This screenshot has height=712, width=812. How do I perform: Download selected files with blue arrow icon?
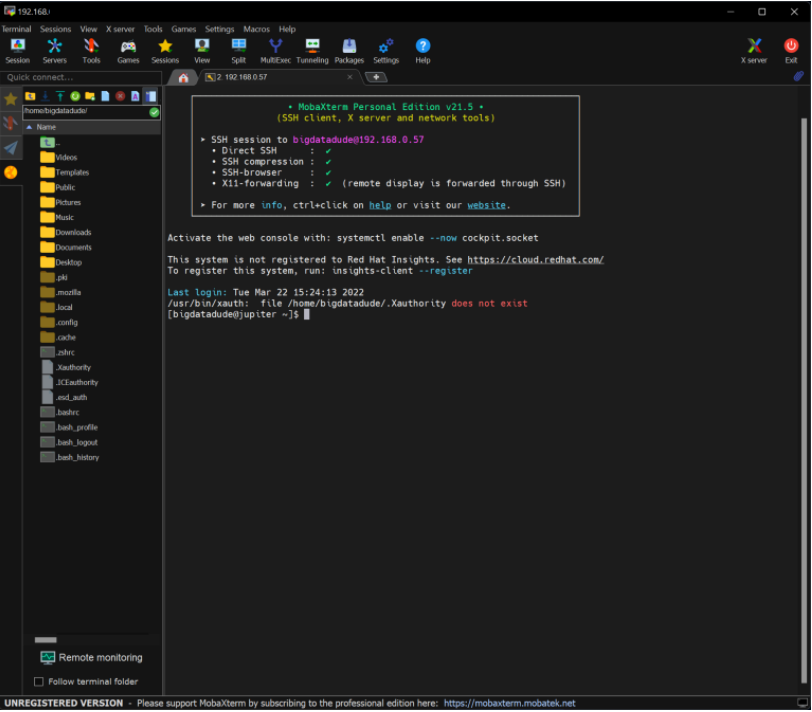pyautogui.click(x=45, y=96)
